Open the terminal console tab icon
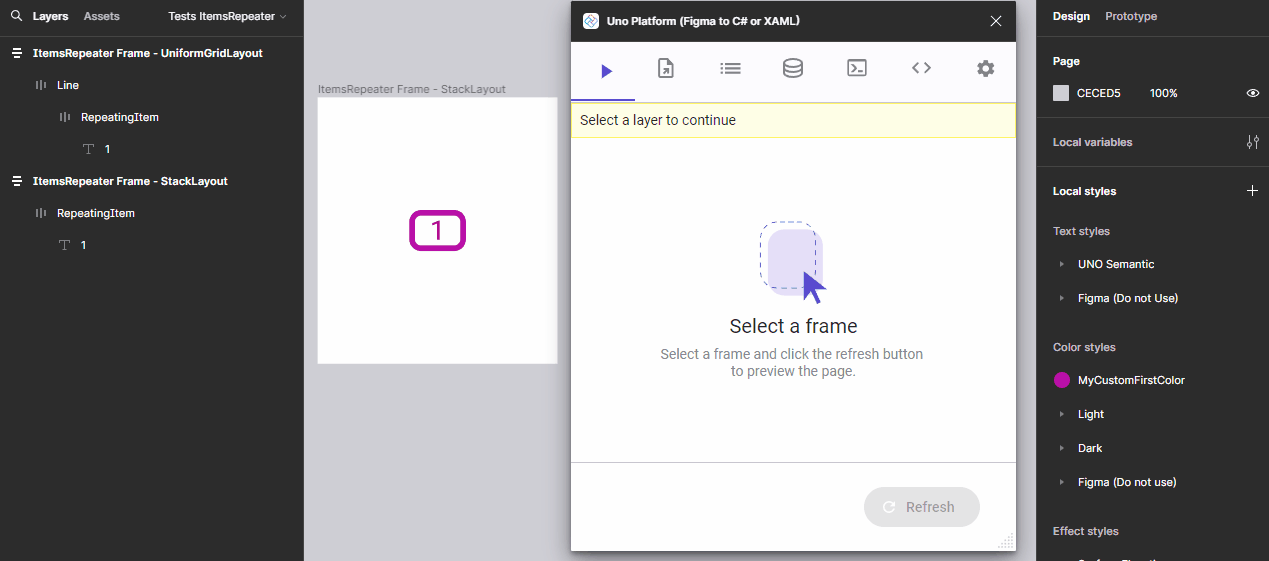This screenshot has width=1269, height=561. pos(857,69)
